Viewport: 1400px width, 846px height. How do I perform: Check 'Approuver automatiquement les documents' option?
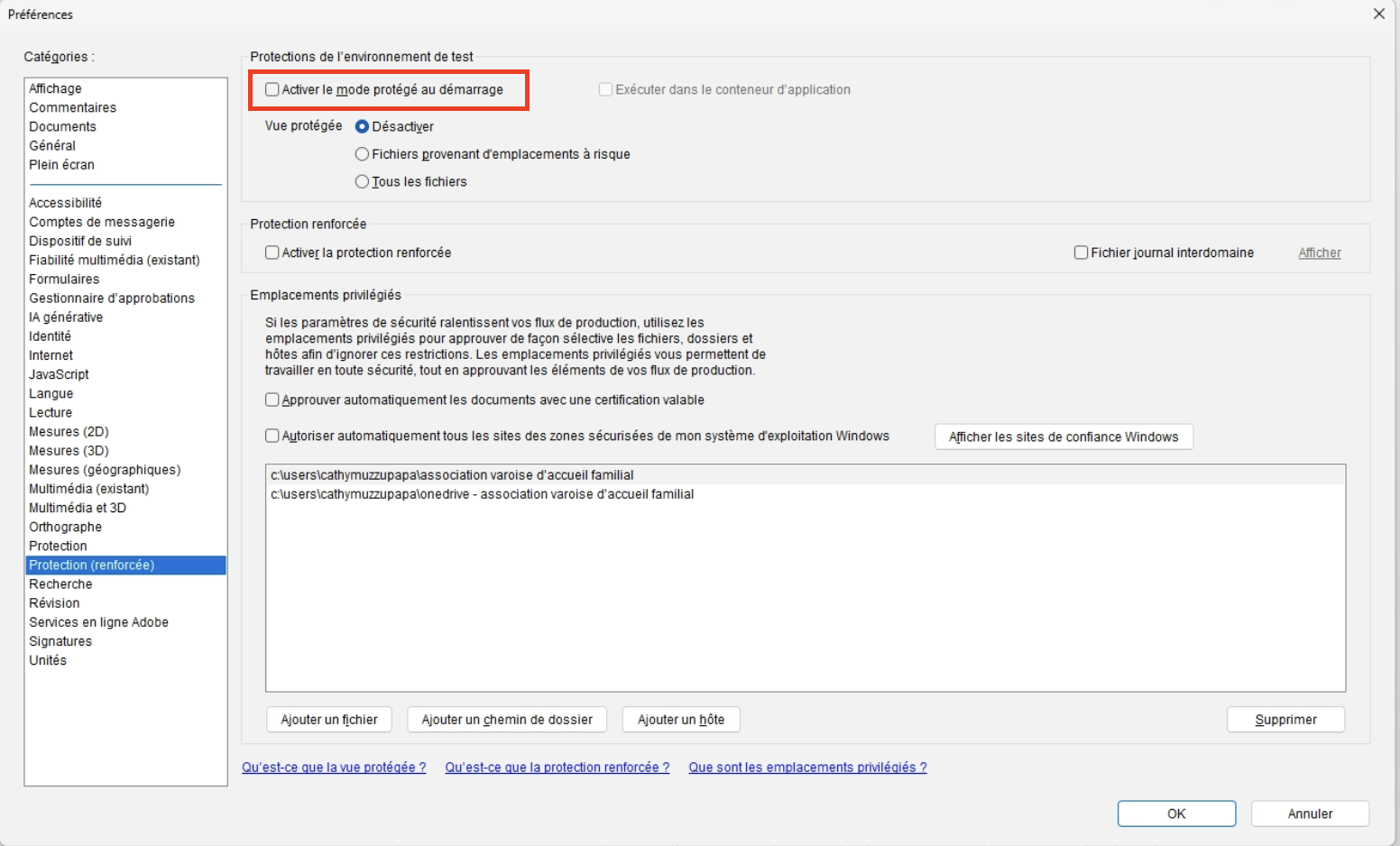(272, 400)
